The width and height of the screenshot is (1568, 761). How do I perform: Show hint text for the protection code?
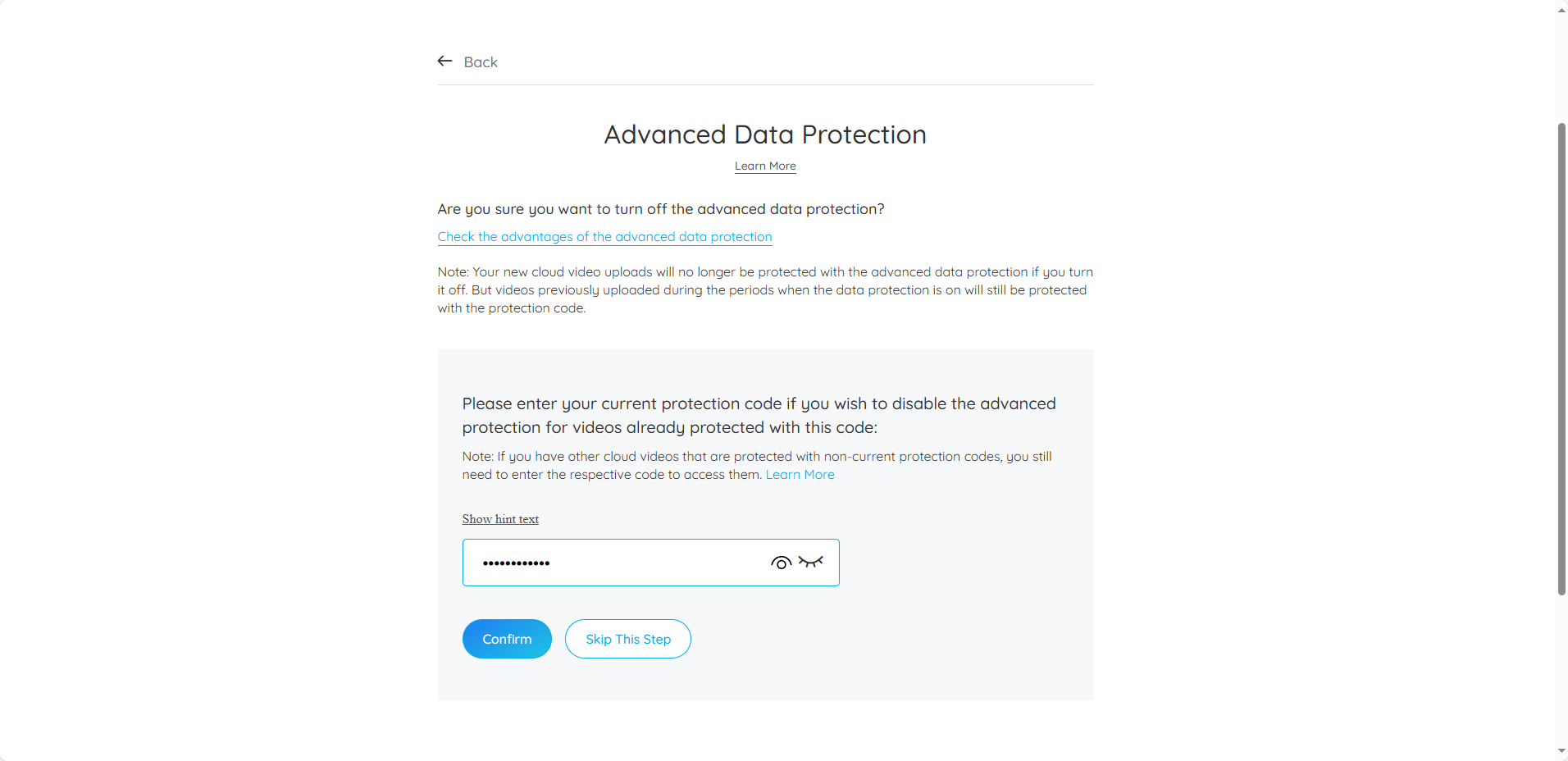pos(500,519)
